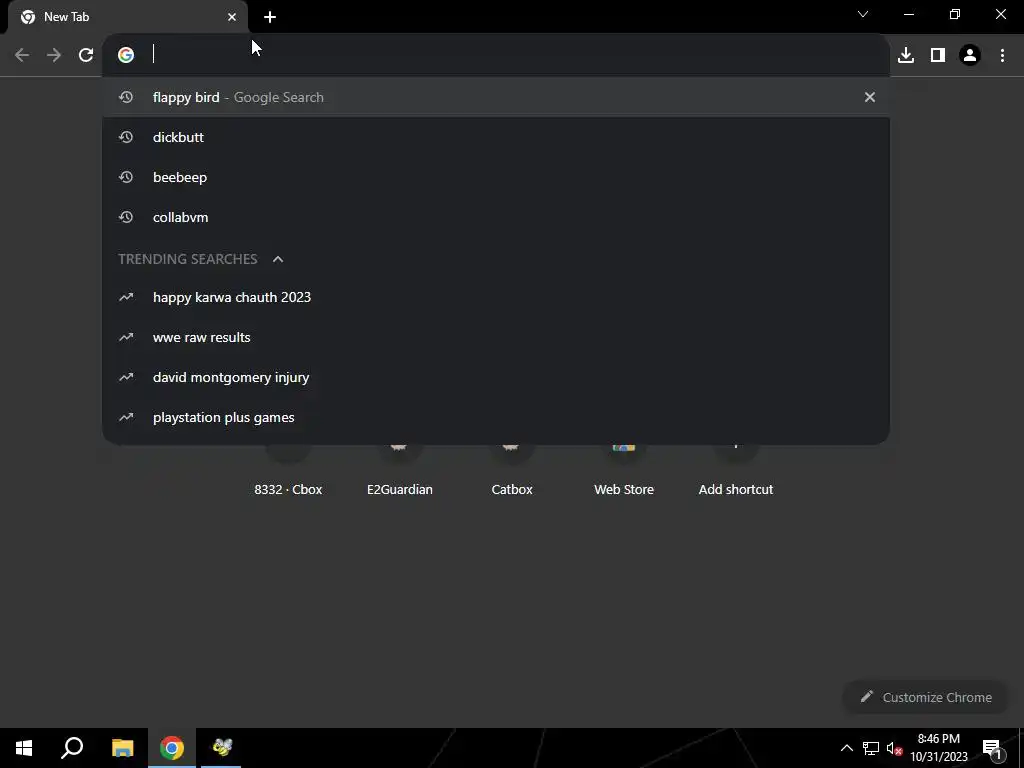Viewport: 1024px width, 768px height.
Task: Select david montgomery injury trending search
Action: 496,377
